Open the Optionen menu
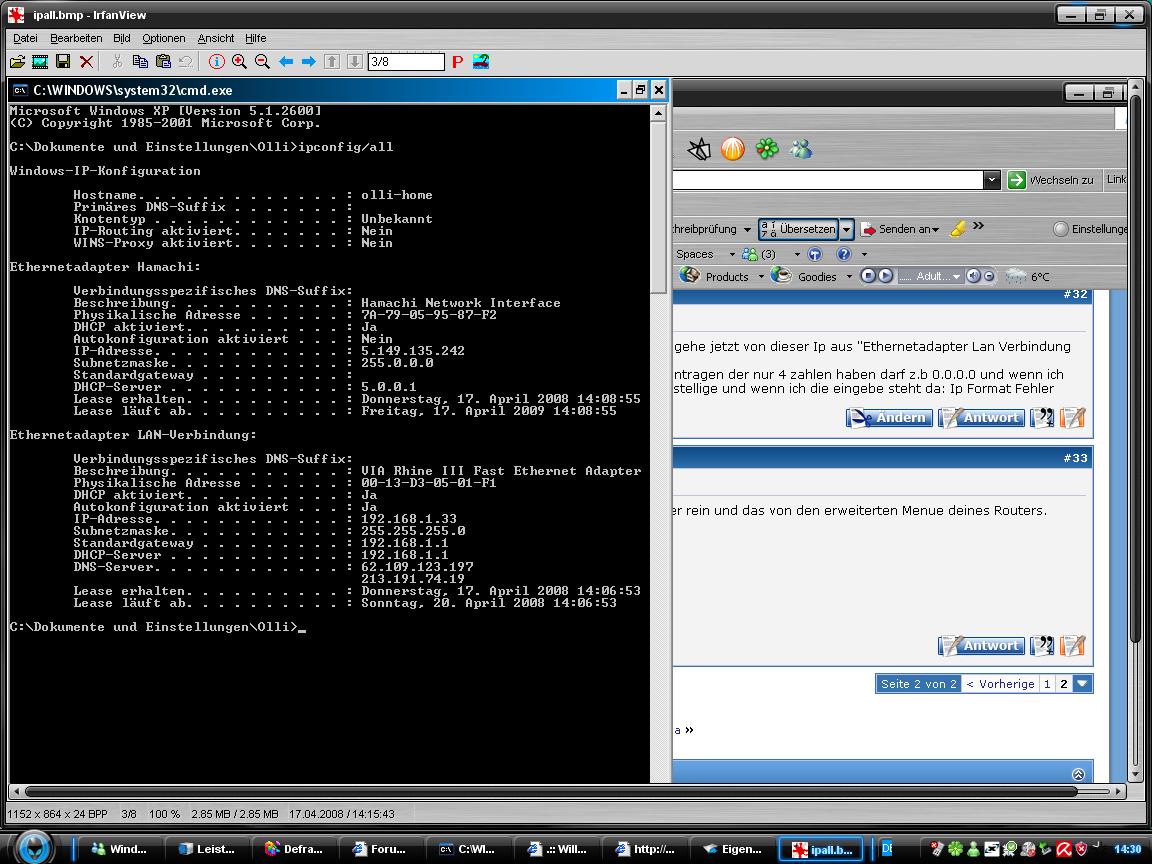 [164, 38]
